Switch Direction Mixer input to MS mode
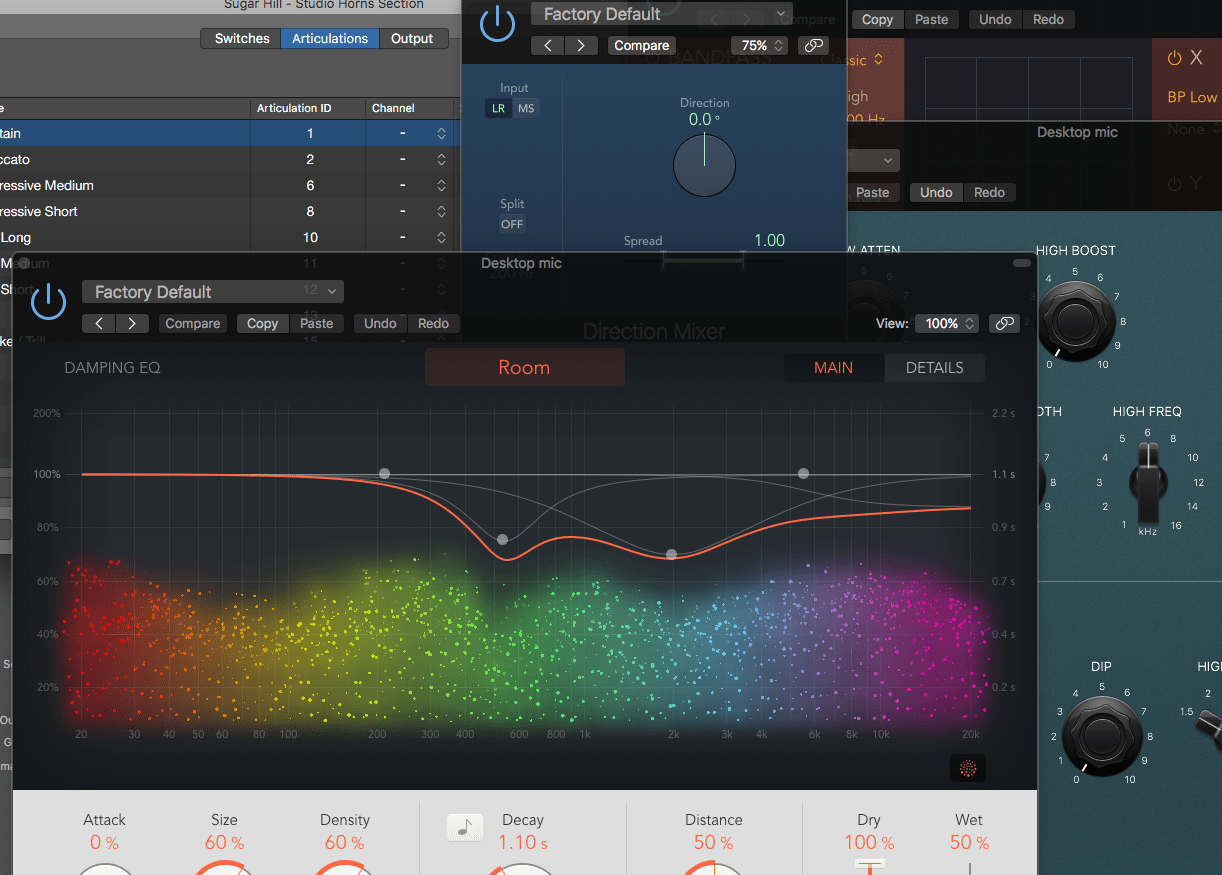The height and width of the screenshot is (875, 1222). click(527, 108)
